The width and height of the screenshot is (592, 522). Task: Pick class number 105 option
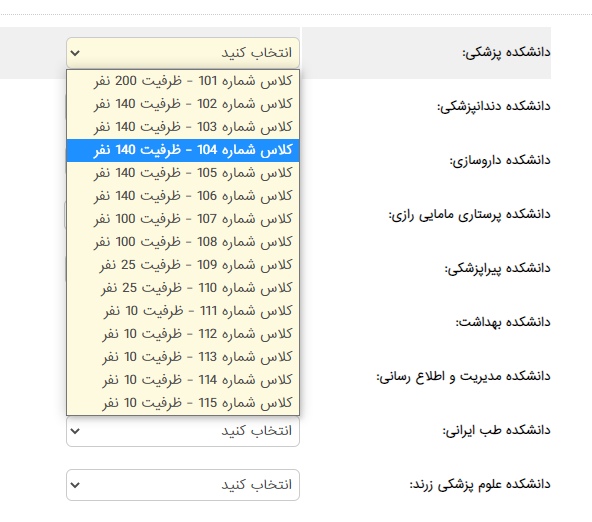tap(183, 173)
